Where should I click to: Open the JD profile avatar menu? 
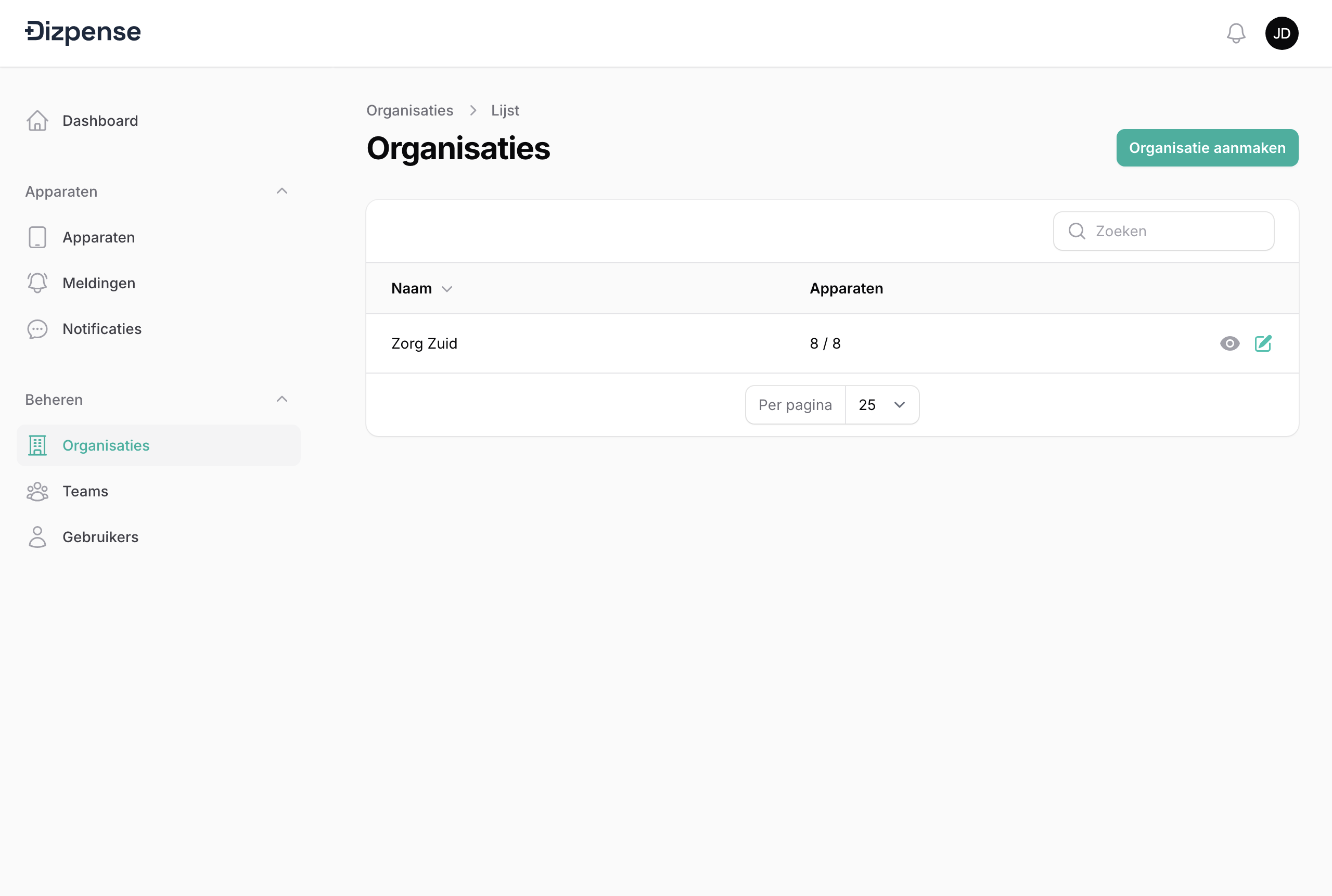pos(1282,33)
